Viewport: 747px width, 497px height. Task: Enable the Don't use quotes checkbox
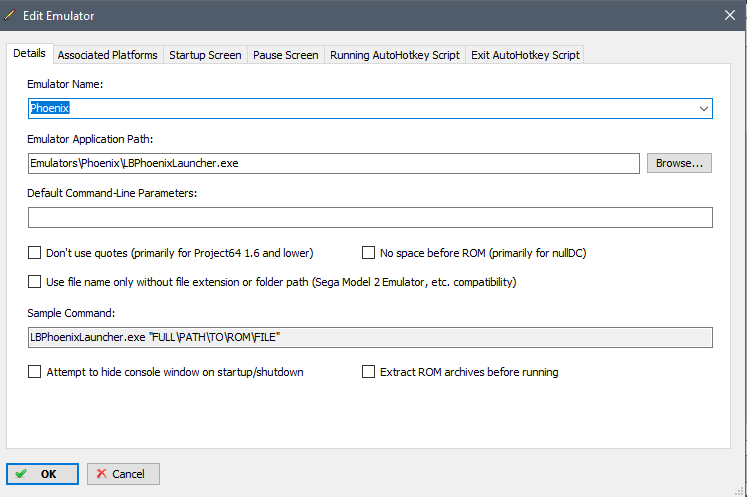coord(34,253)
